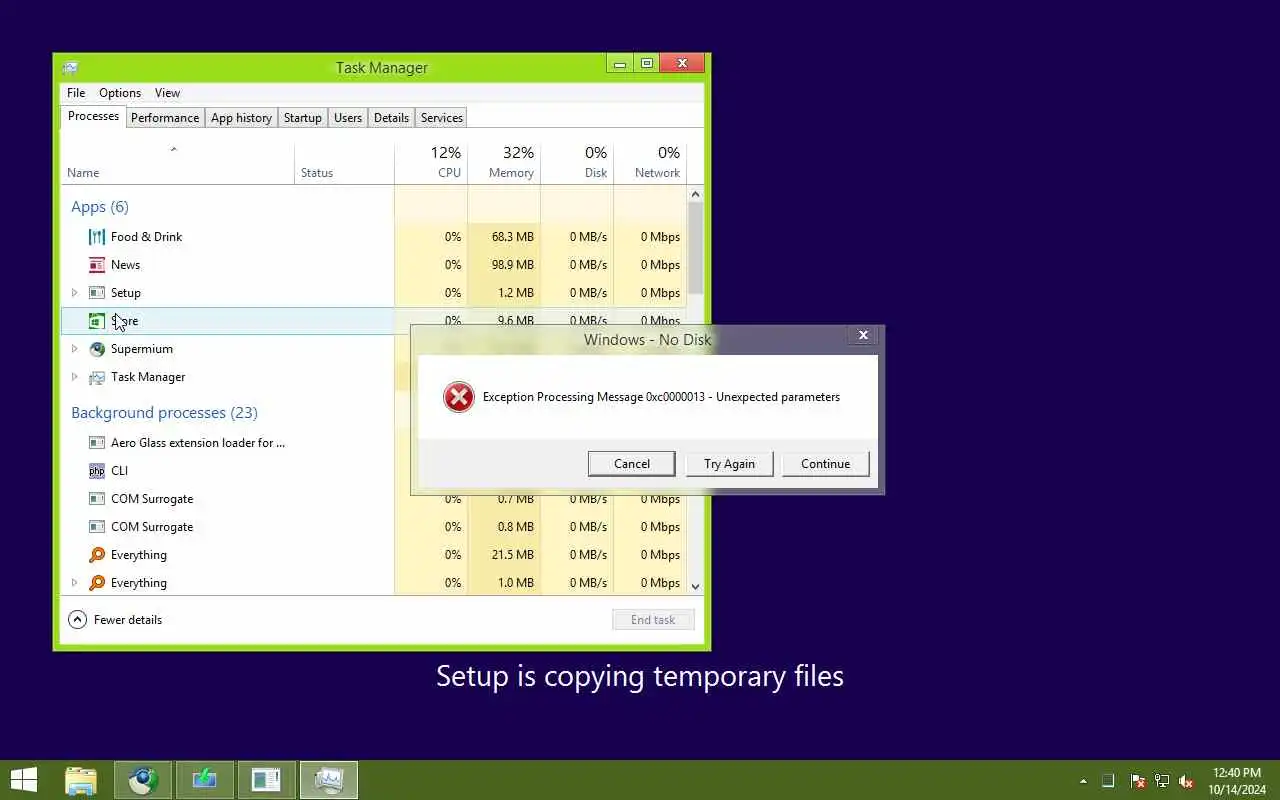
Task: Click the touch keyboard tray icon
Action: pos(1108,781)
